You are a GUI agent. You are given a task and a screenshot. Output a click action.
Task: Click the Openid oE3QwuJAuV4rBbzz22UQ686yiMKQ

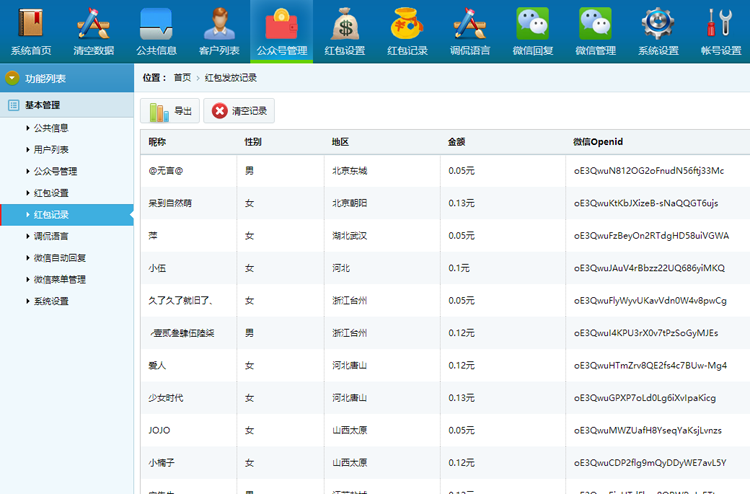click(649, 268)
